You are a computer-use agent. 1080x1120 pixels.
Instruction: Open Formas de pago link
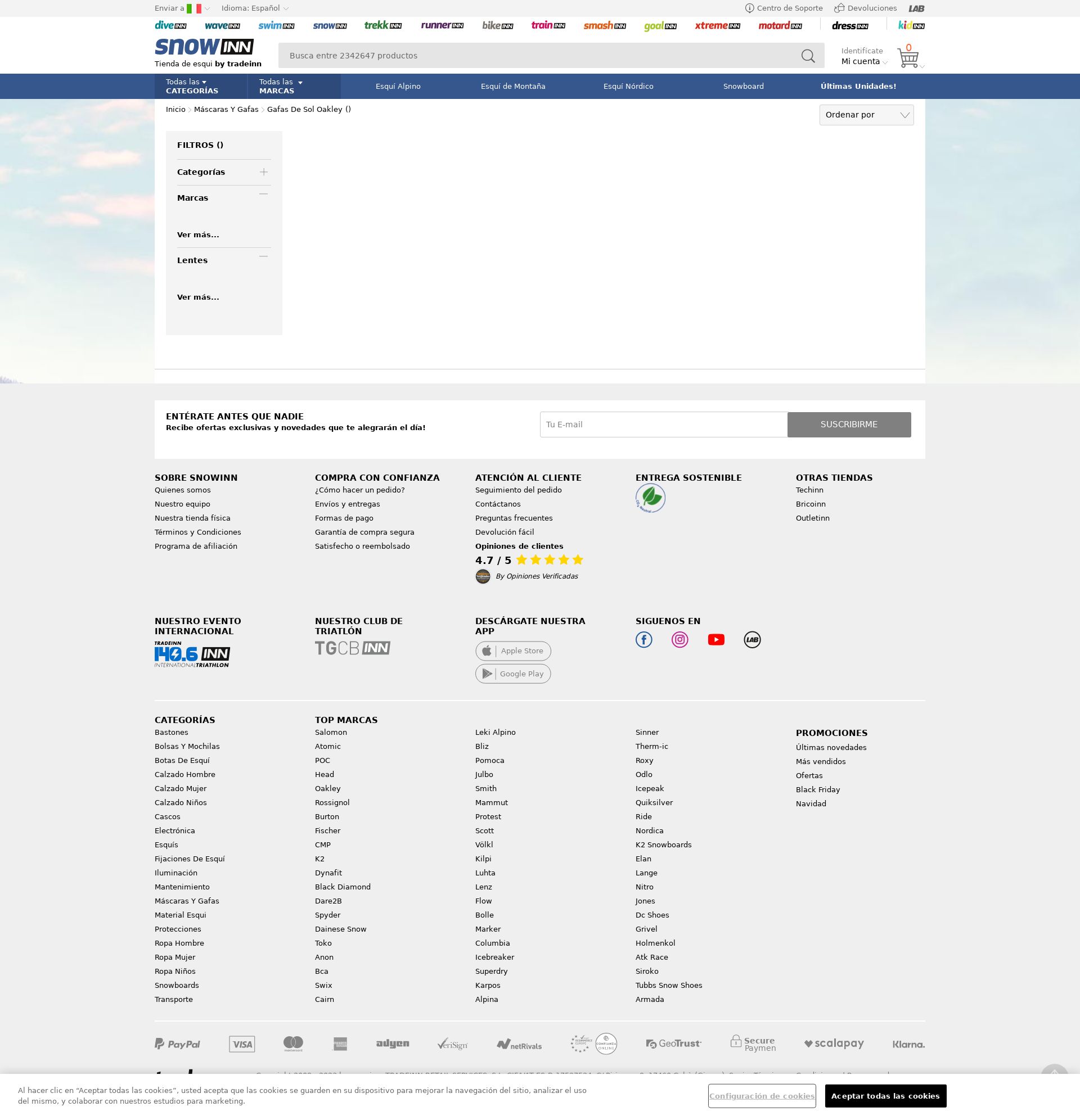[344, 518]
